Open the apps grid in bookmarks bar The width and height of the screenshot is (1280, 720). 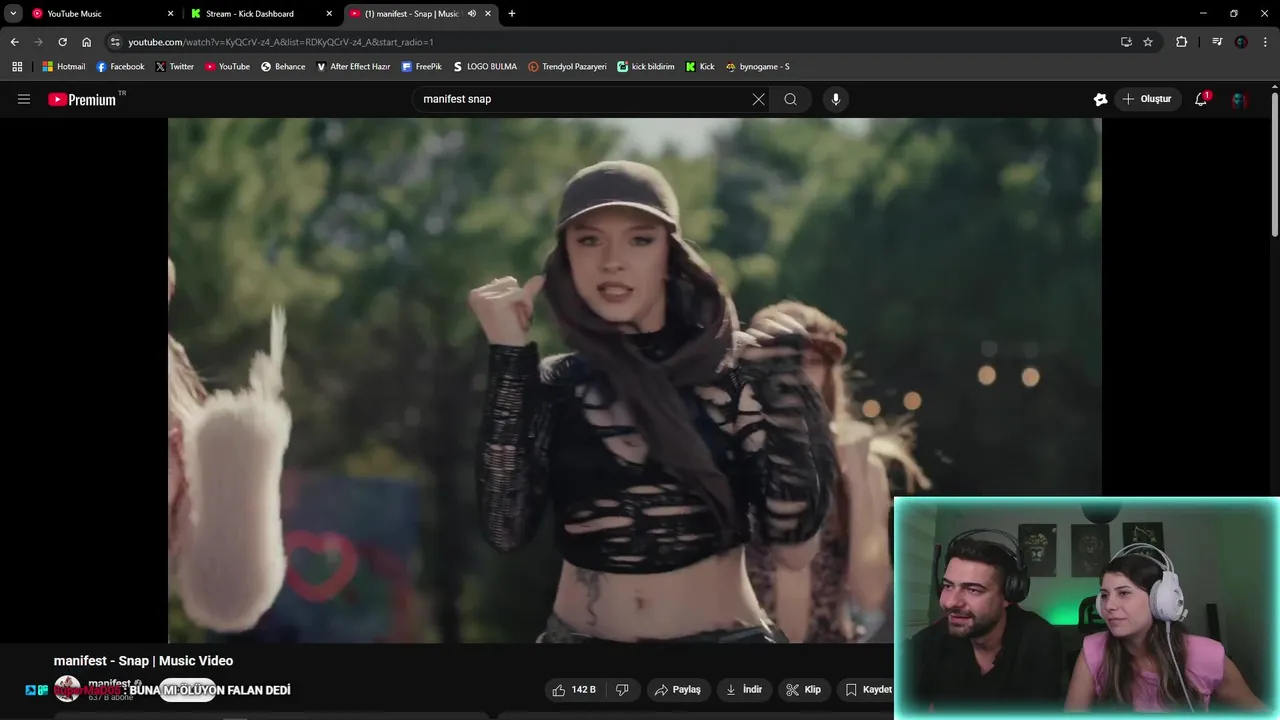(17, 67)
